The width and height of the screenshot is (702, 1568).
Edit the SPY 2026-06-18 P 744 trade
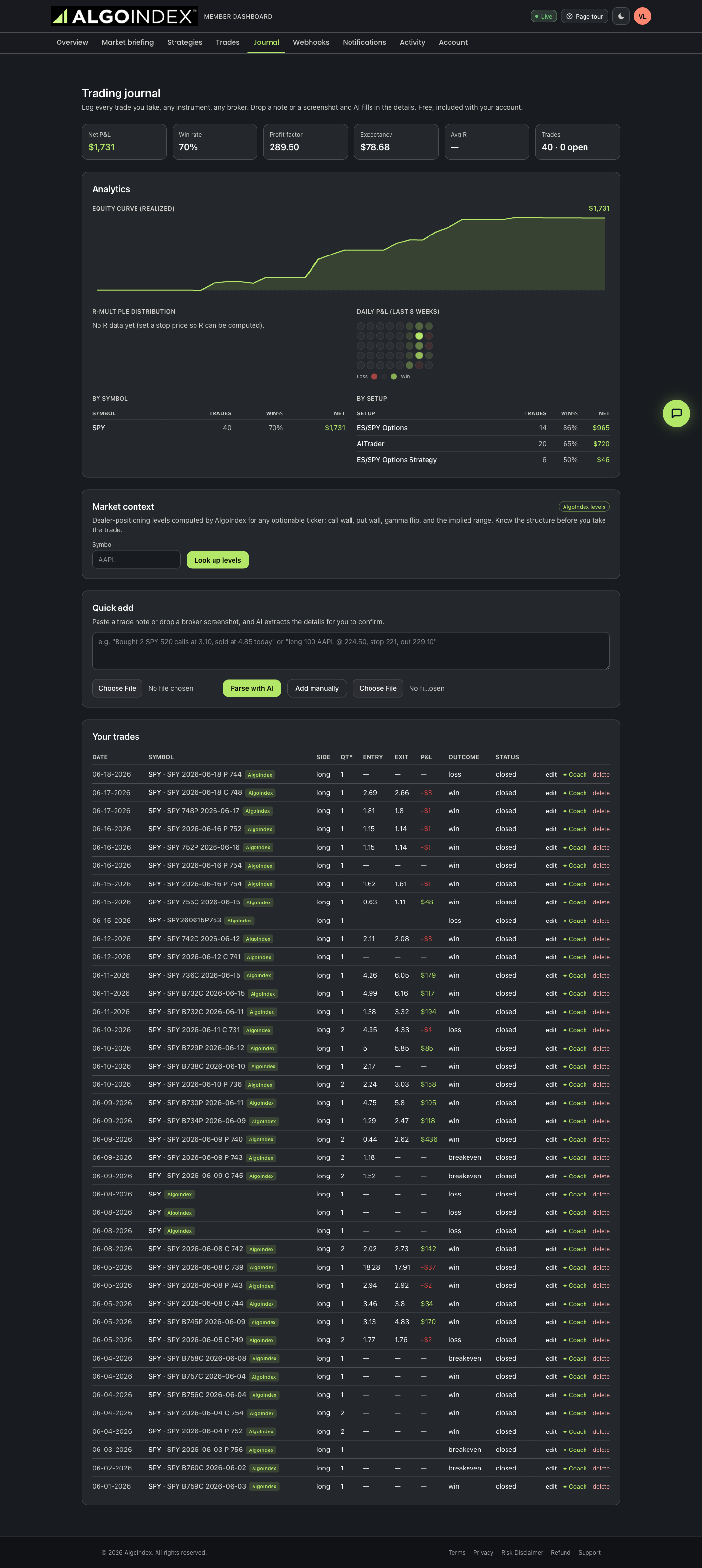click(x=551, y=775)
